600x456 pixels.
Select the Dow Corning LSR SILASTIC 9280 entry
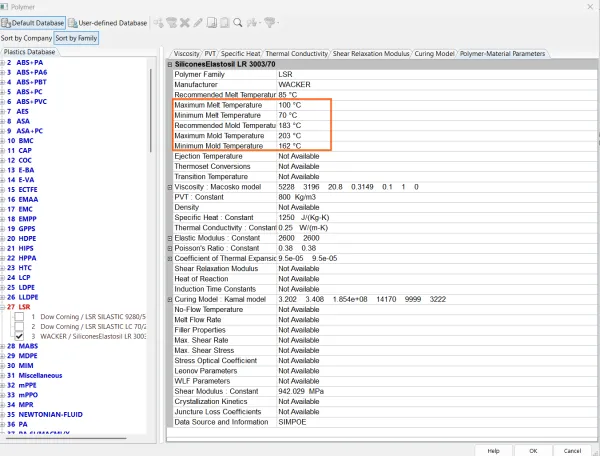click(x=88, y=317)
